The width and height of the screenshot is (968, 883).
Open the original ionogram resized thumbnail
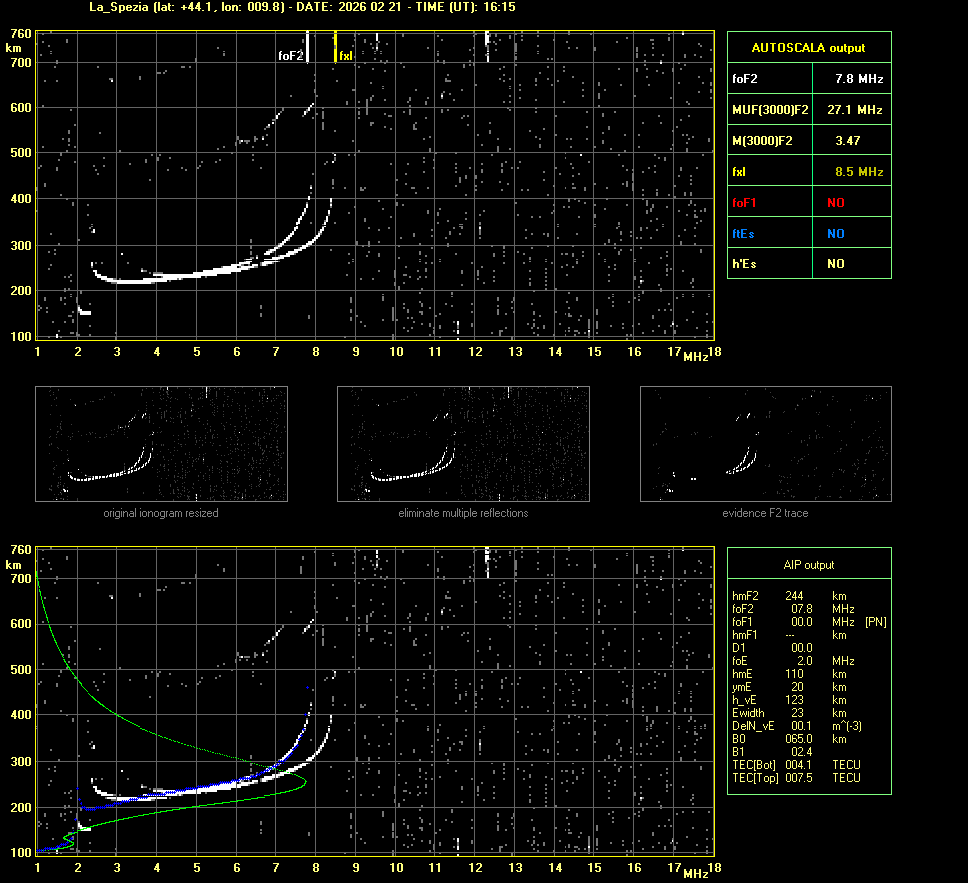point(161,444)
